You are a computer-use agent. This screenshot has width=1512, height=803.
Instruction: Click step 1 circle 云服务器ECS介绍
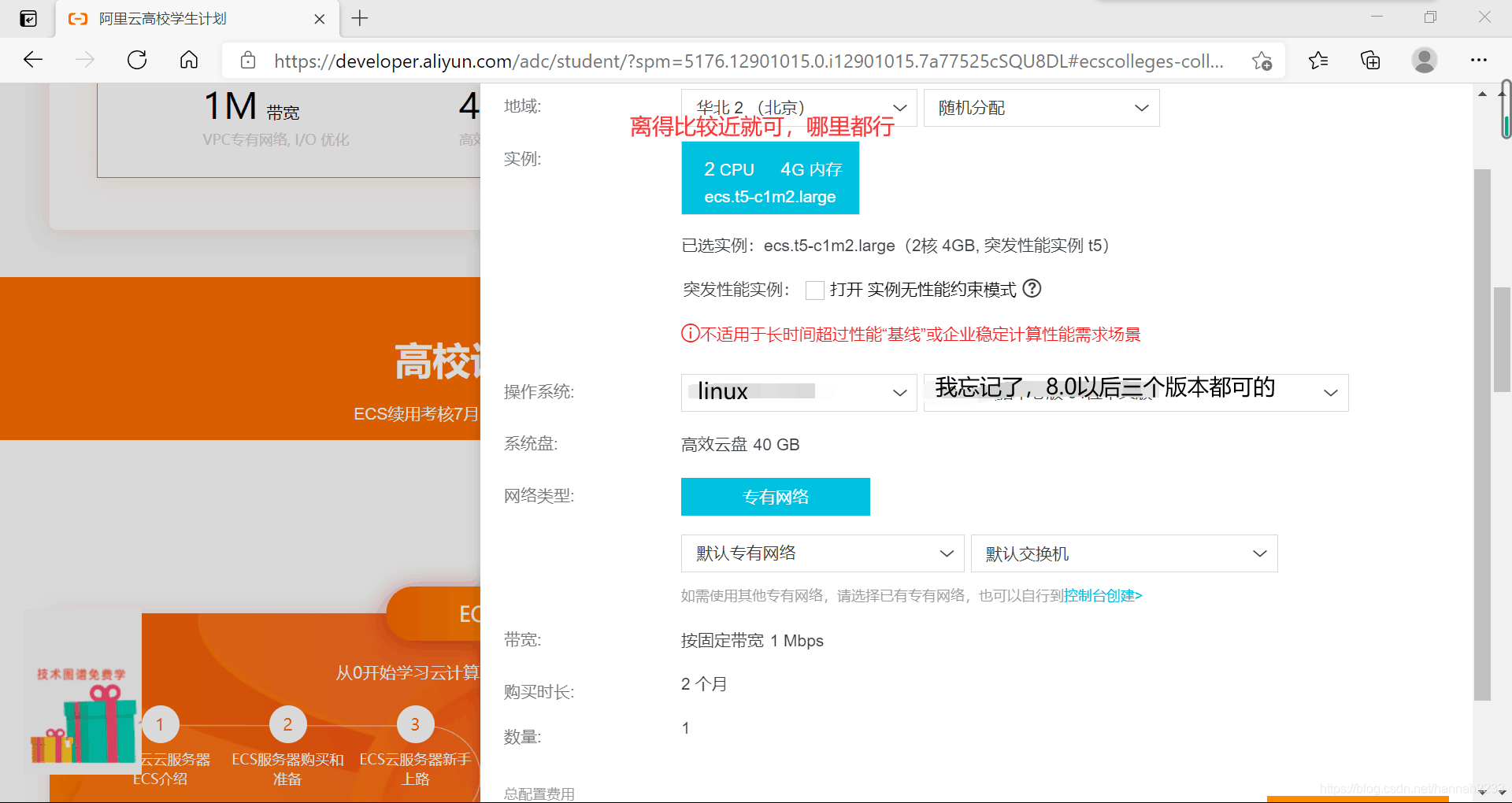click(160, 724)
